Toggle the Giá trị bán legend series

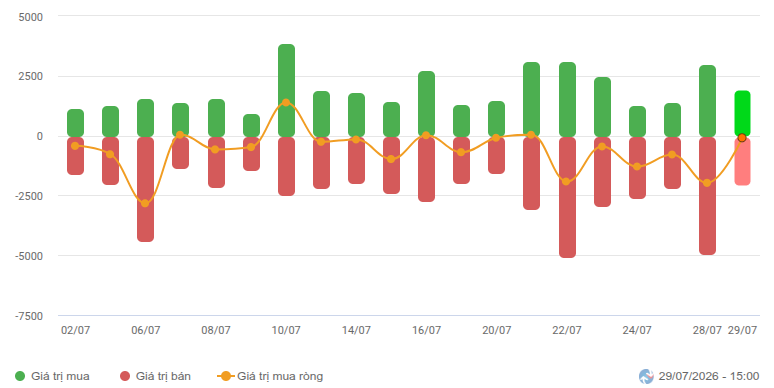tap(155, 376)
